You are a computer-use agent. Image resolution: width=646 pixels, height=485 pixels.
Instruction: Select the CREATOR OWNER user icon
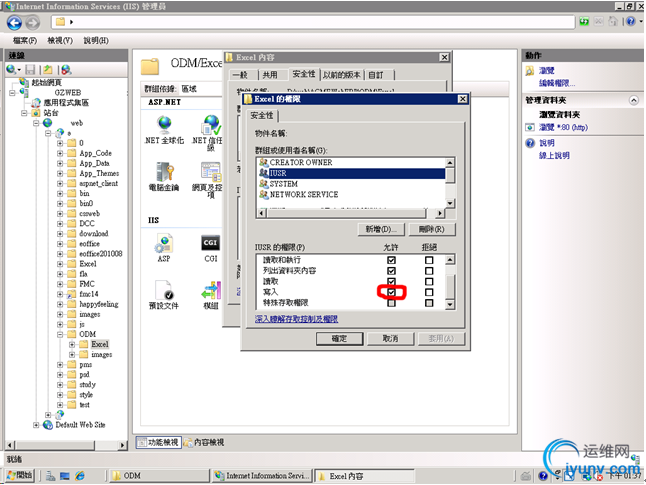(x=264, y=162)
